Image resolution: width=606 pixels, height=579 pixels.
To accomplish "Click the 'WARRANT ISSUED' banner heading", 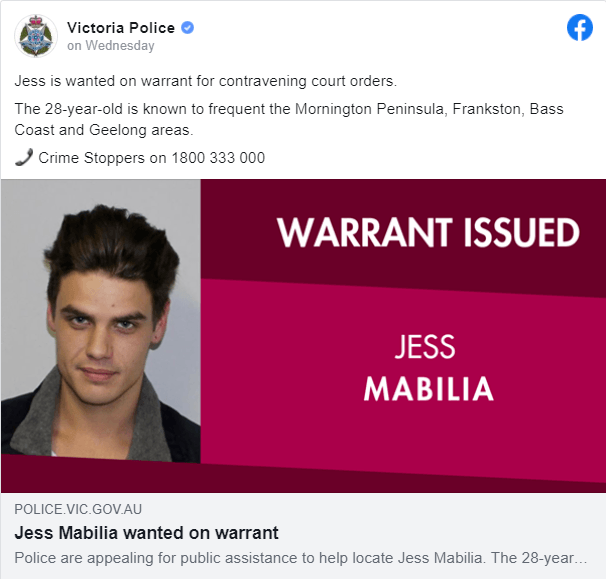I will (428, 233).
